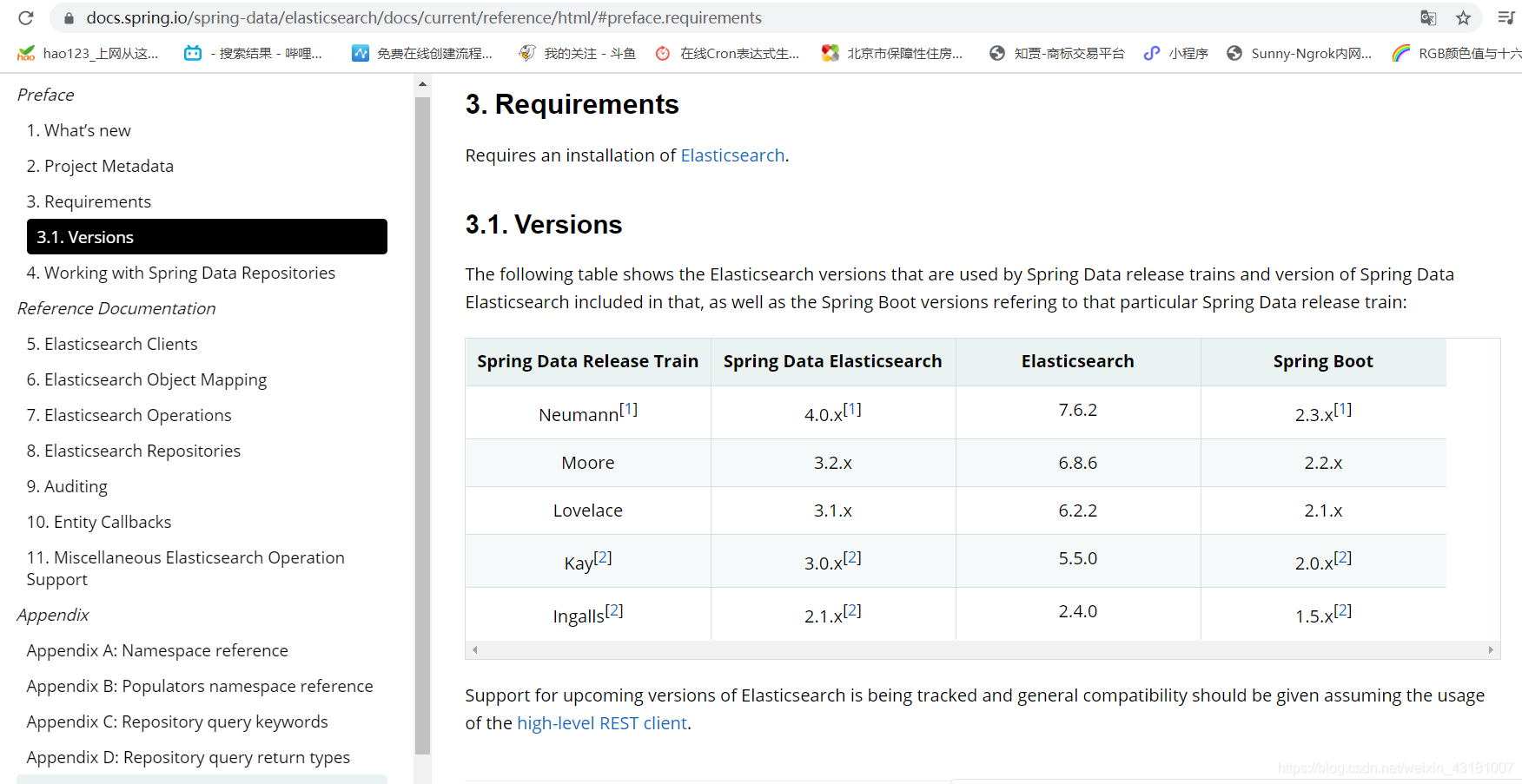Image resolution: width=1522 pixels, height=784 pixels.
Task: Go to sidebar item 3. Requirements
Action: (89, 201)
